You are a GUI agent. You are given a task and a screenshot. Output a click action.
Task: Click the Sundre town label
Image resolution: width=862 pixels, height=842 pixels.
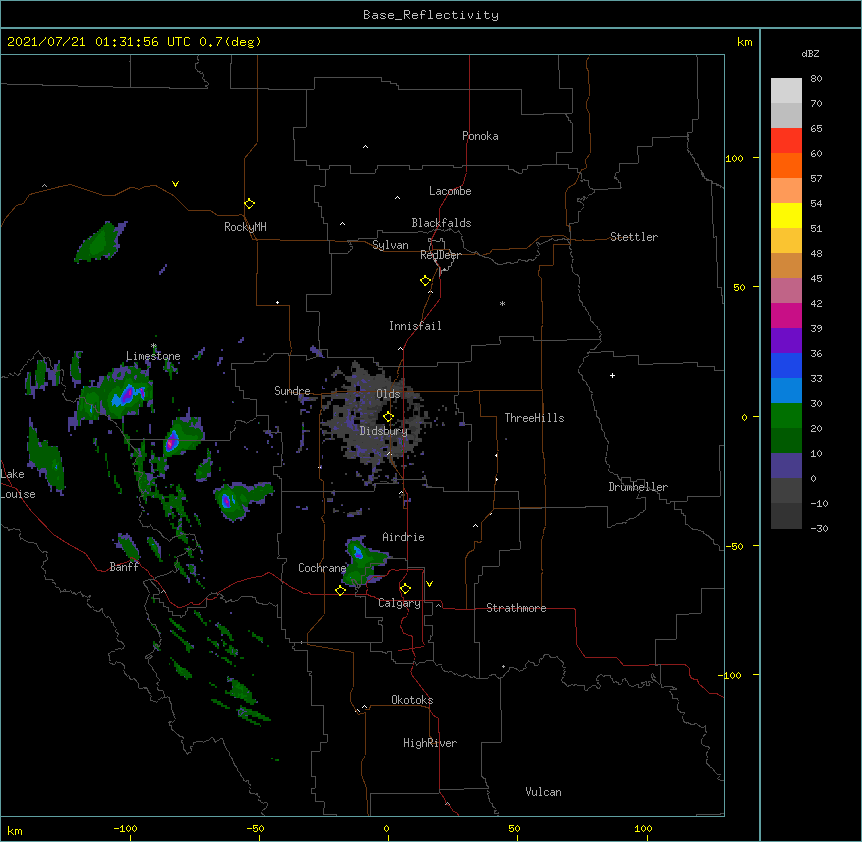pos(292,391)
